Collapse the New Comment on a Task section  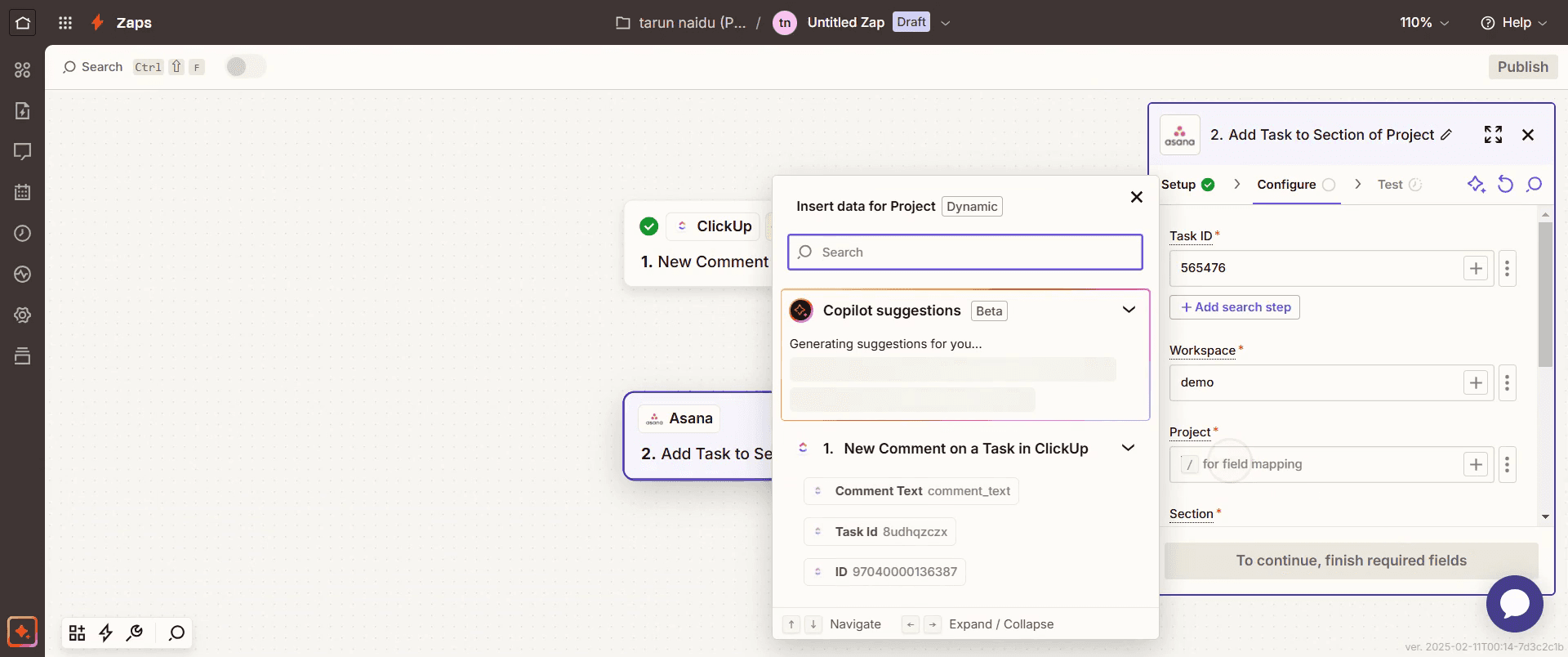[1128, 448]
